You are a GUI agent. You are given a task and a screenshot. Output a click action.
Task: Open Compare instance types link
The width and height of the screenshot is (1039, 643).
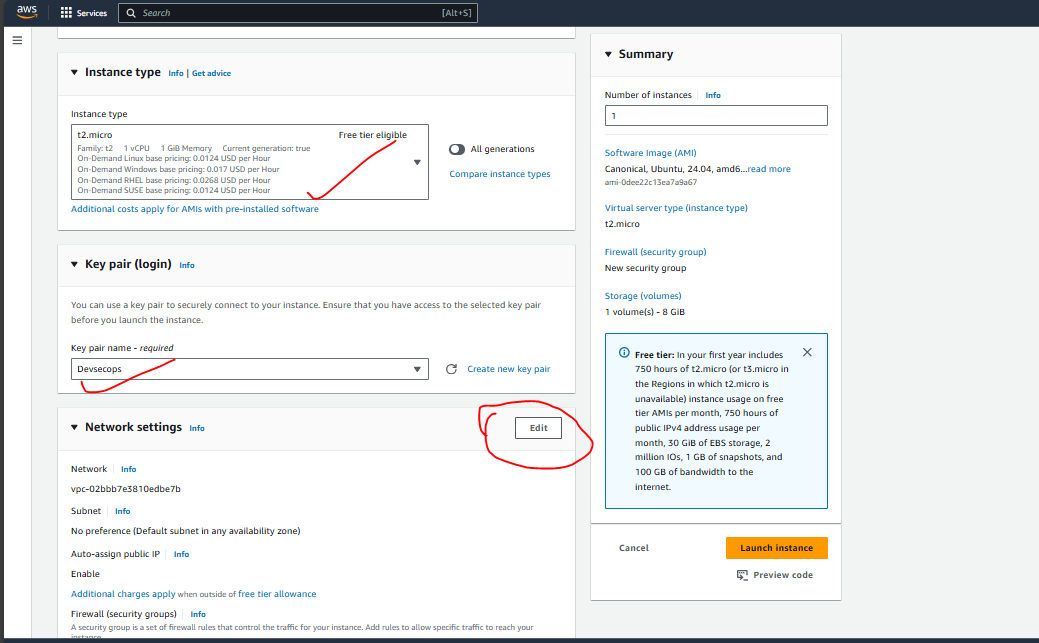500,174
